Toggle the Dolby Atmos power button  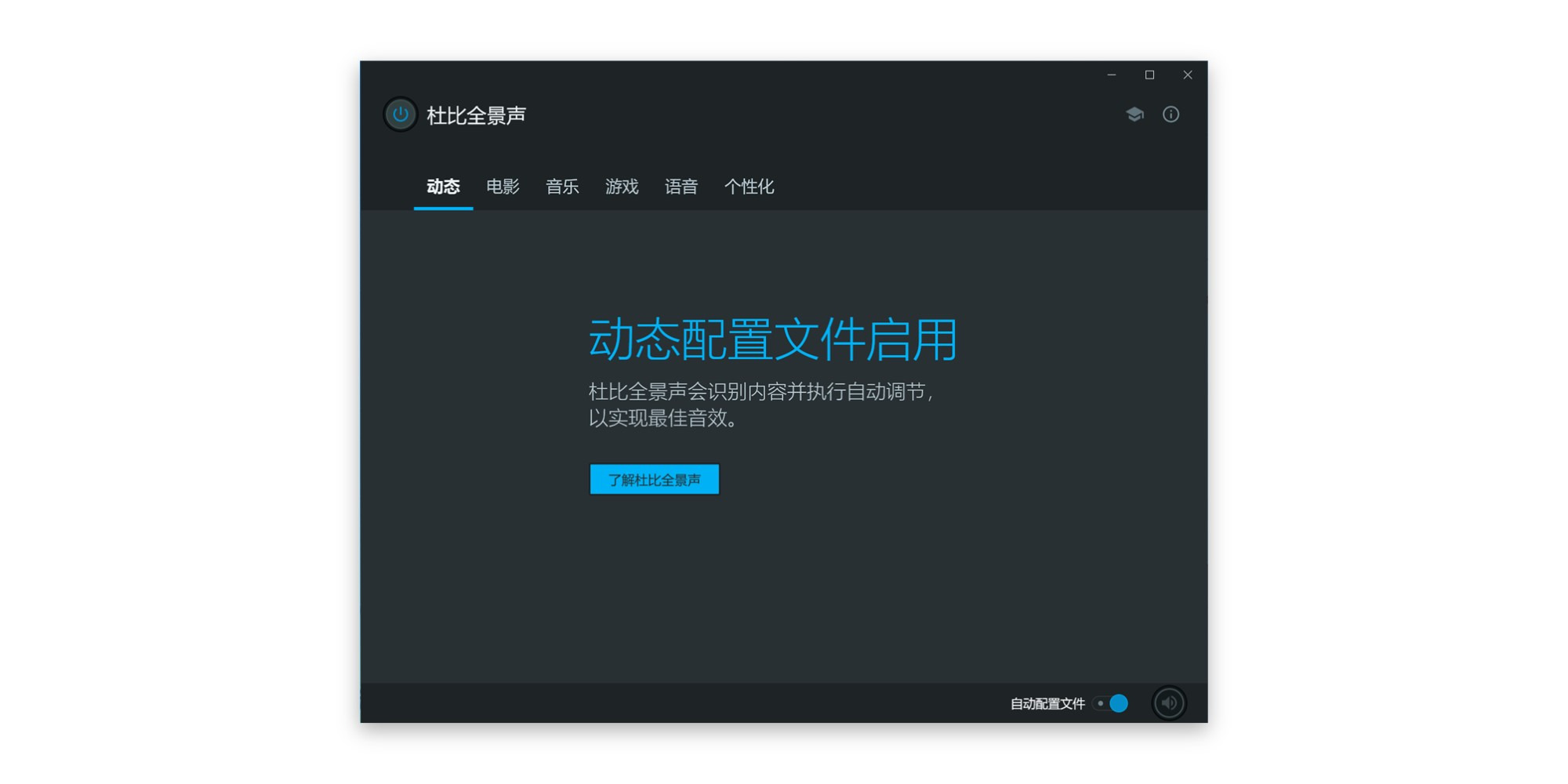pyautogui.click(x=400, y=114)
